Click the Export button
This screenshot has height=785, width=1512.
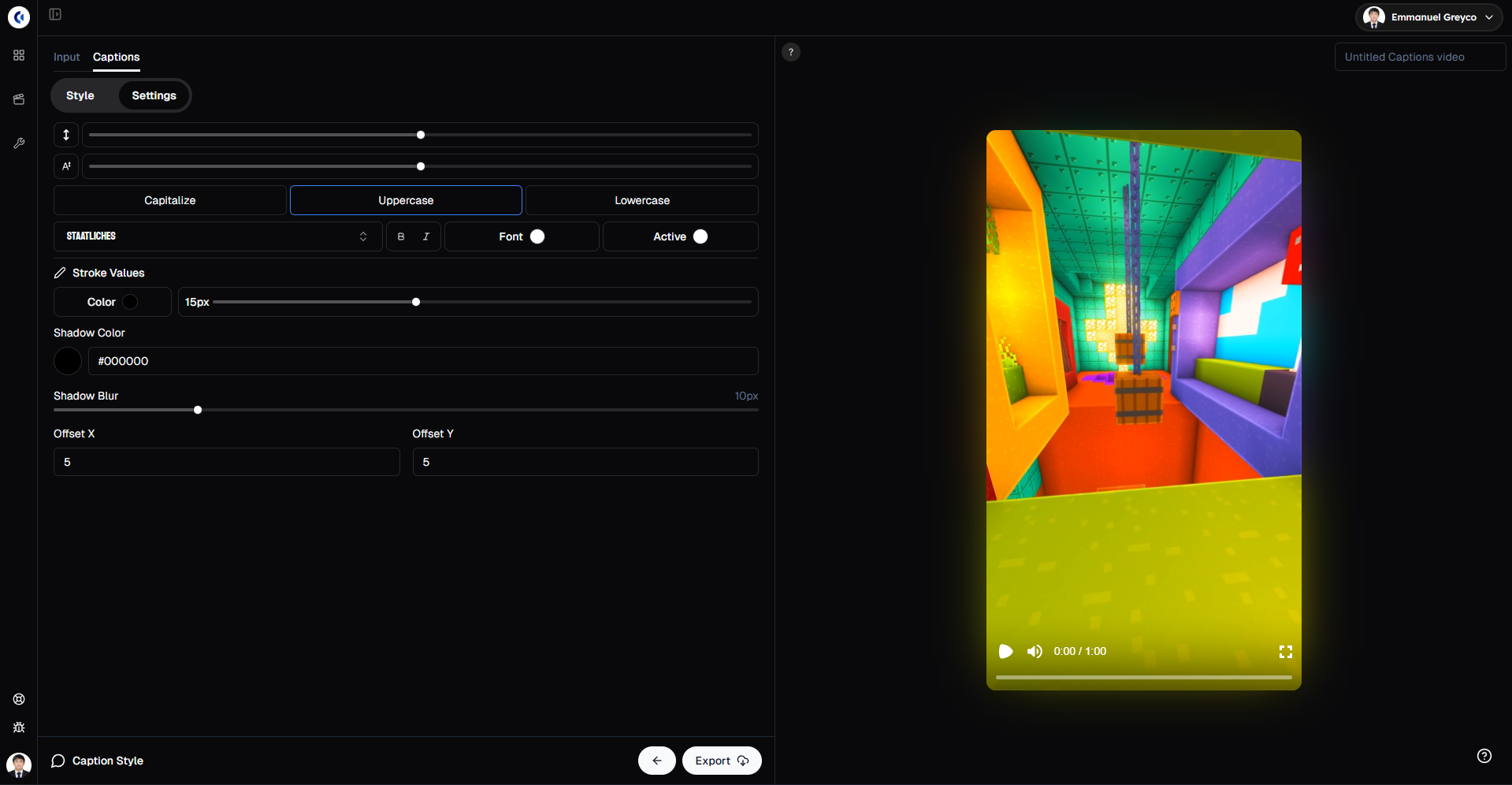pyautogui.click(x=722, y=761)
